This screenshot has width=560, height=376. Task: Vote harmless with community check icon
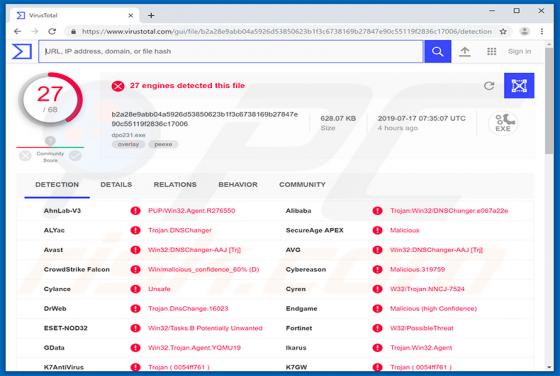[75, 156]
